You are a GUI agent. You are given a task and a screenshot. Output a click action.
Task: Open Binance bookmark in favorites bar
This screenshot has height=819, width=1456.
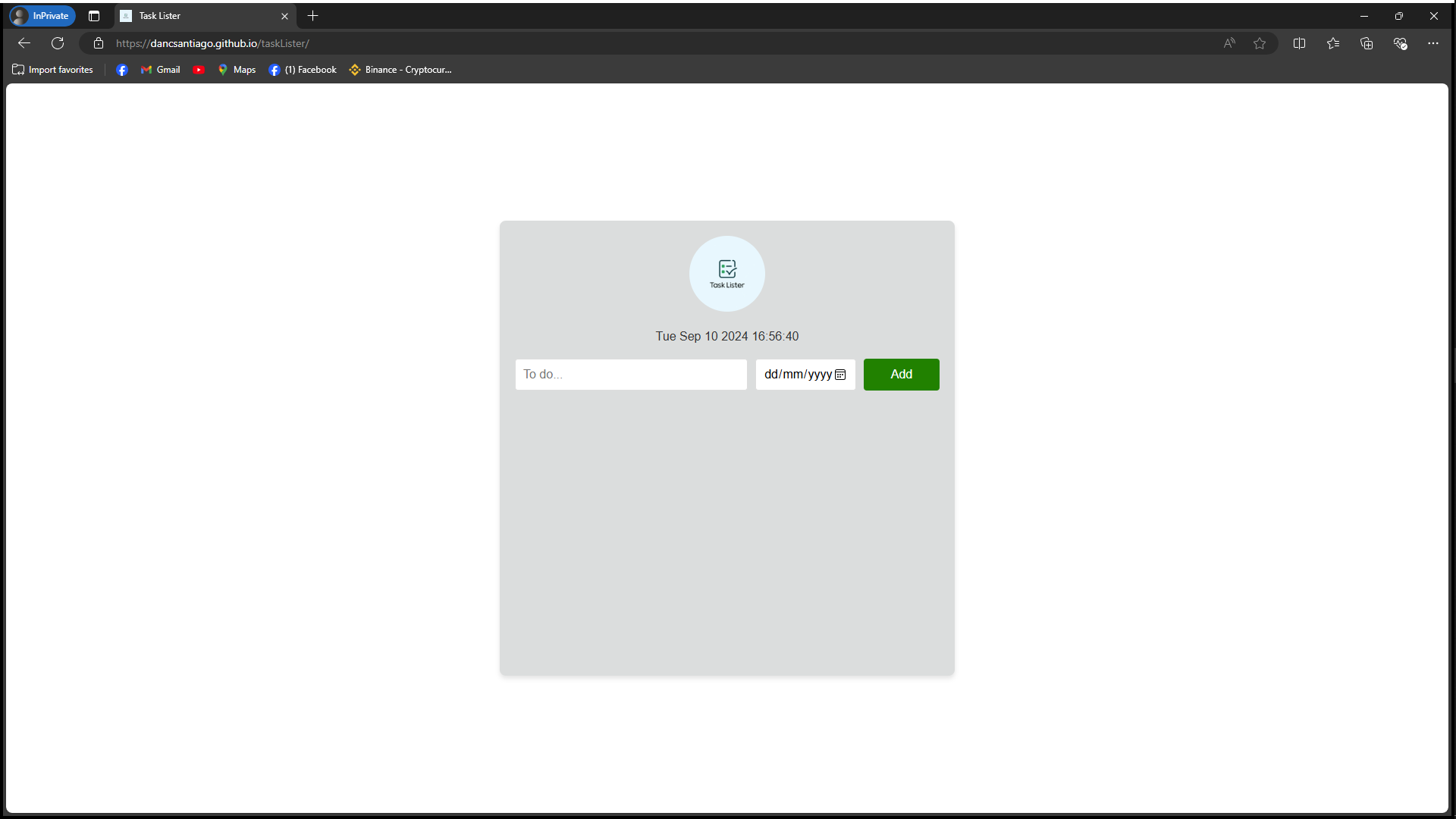[x=400, y=70]
